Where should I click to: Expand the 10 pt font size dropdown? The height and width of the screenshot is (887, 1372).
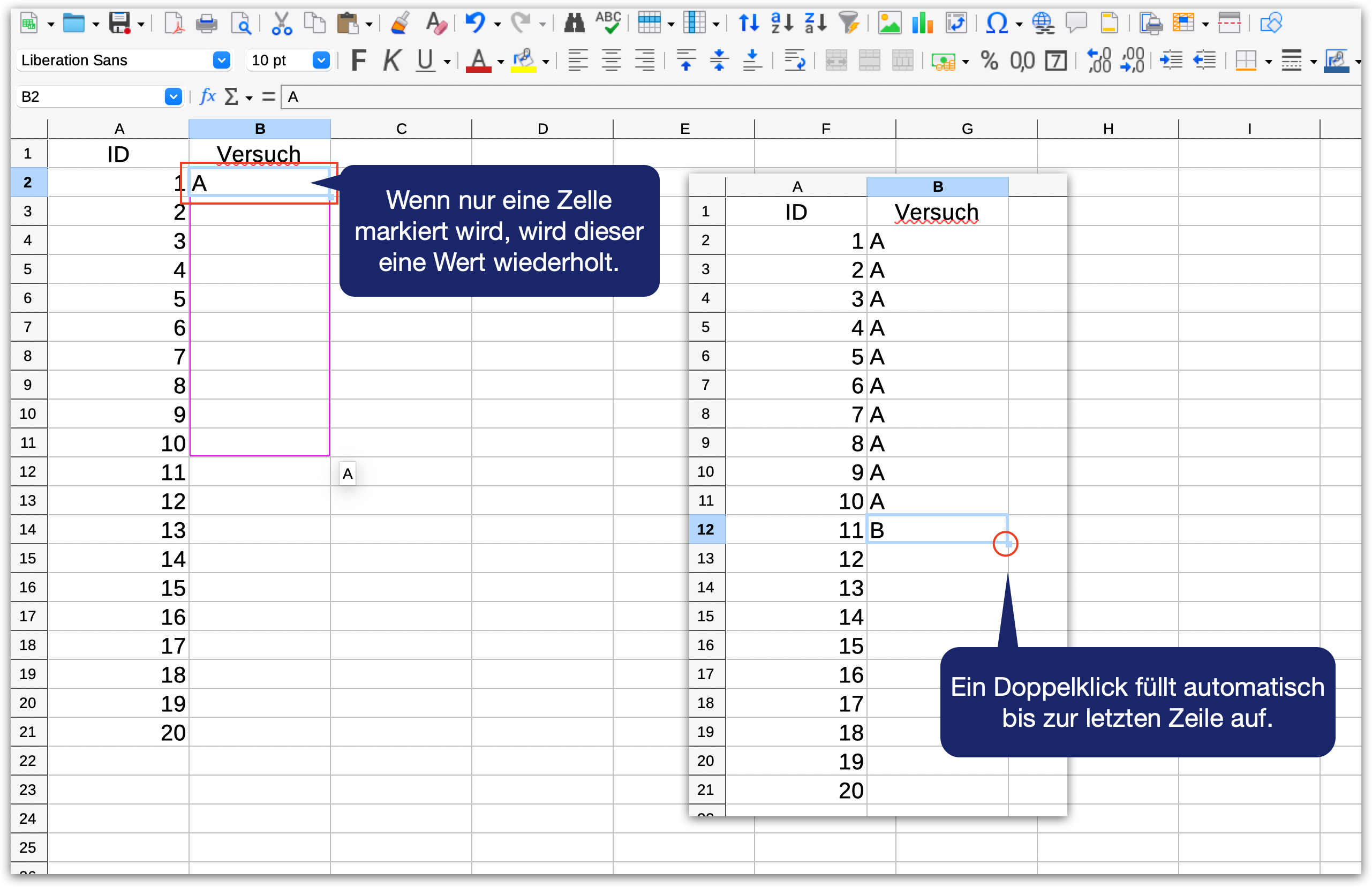pyautogui.click(x=321, y=60)
